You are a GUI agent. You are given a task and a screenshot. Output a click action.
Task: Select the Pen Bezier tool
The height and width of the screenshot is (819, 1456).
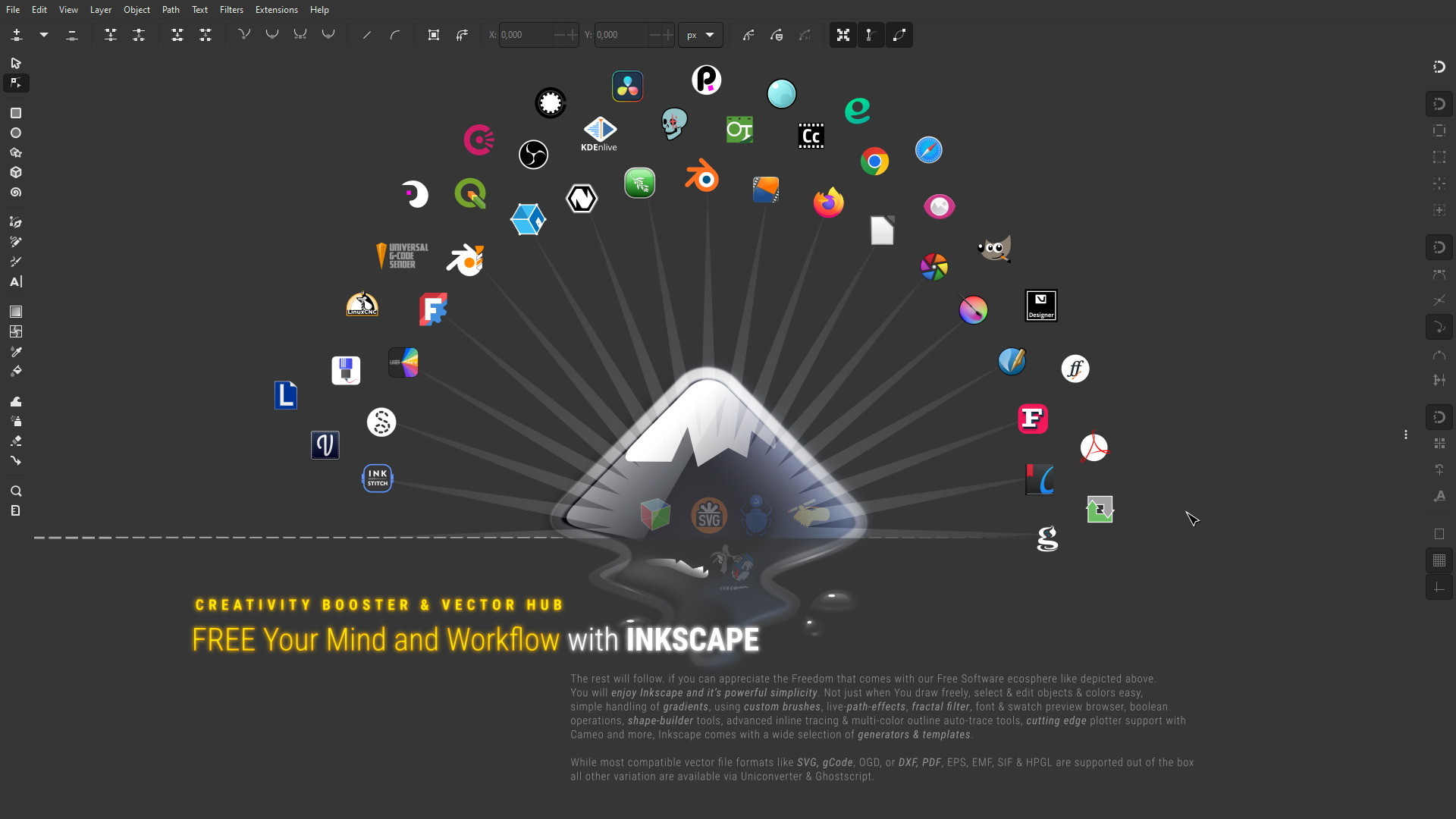pyautogui.click(x=16, y=222)
